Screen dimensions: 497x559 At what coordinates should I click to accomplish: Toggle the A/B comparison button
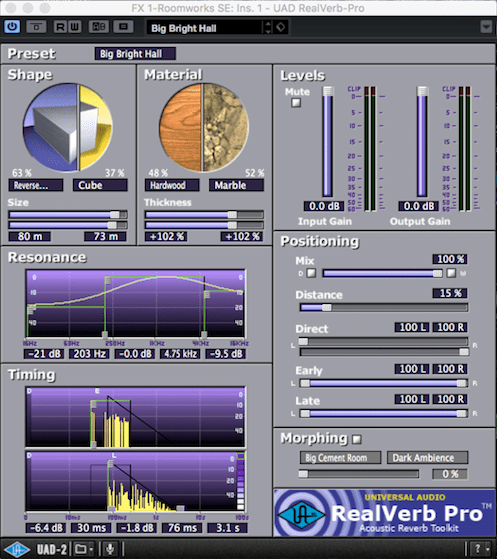pos(99,27)
